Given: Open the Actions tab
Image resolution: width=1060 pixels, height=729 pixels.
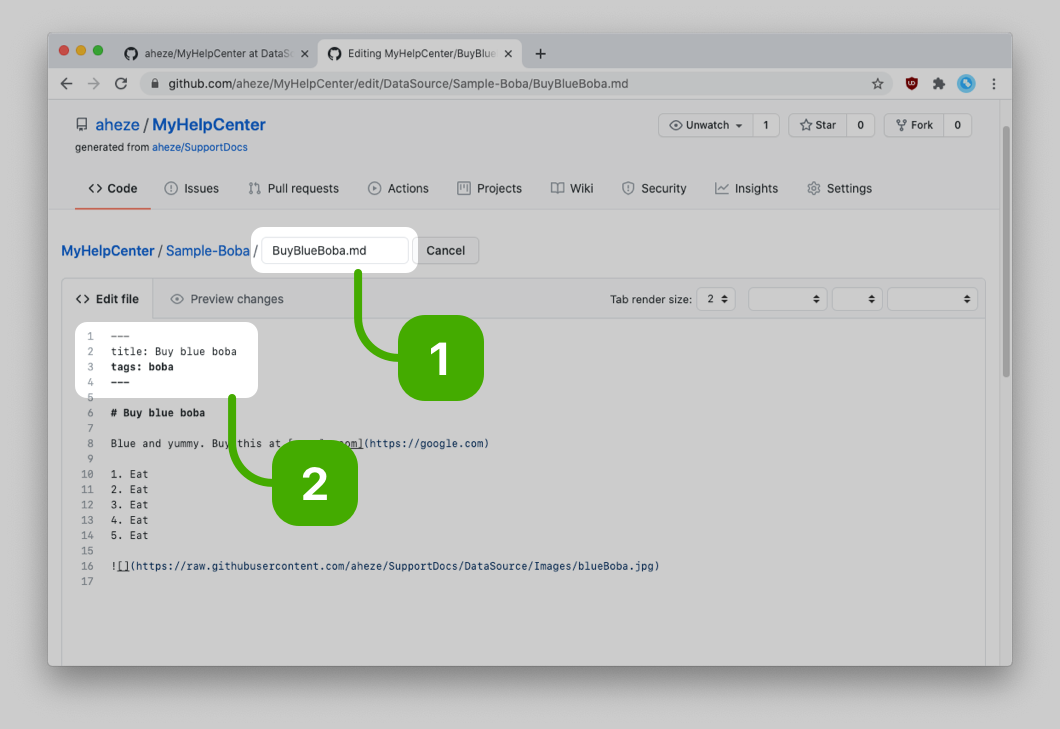Looking at the screenshot, I should coord(398,189).
